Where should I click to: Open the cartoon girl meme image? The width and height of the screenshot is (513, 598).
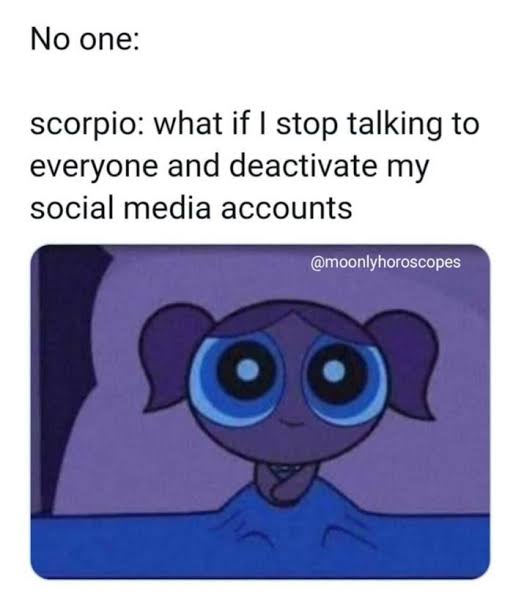[260, 412]
